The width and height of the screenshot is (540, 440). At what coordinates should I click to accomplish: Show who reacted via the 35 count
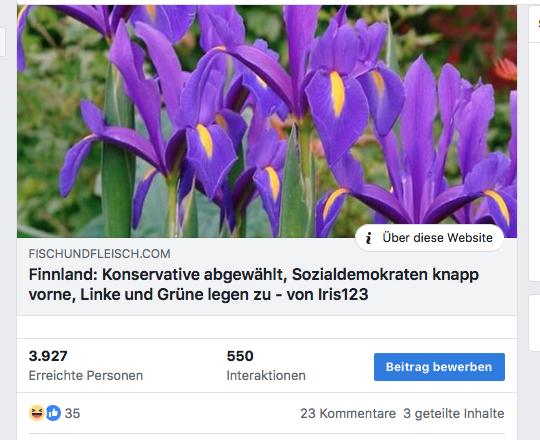click(x=73, y=413)
